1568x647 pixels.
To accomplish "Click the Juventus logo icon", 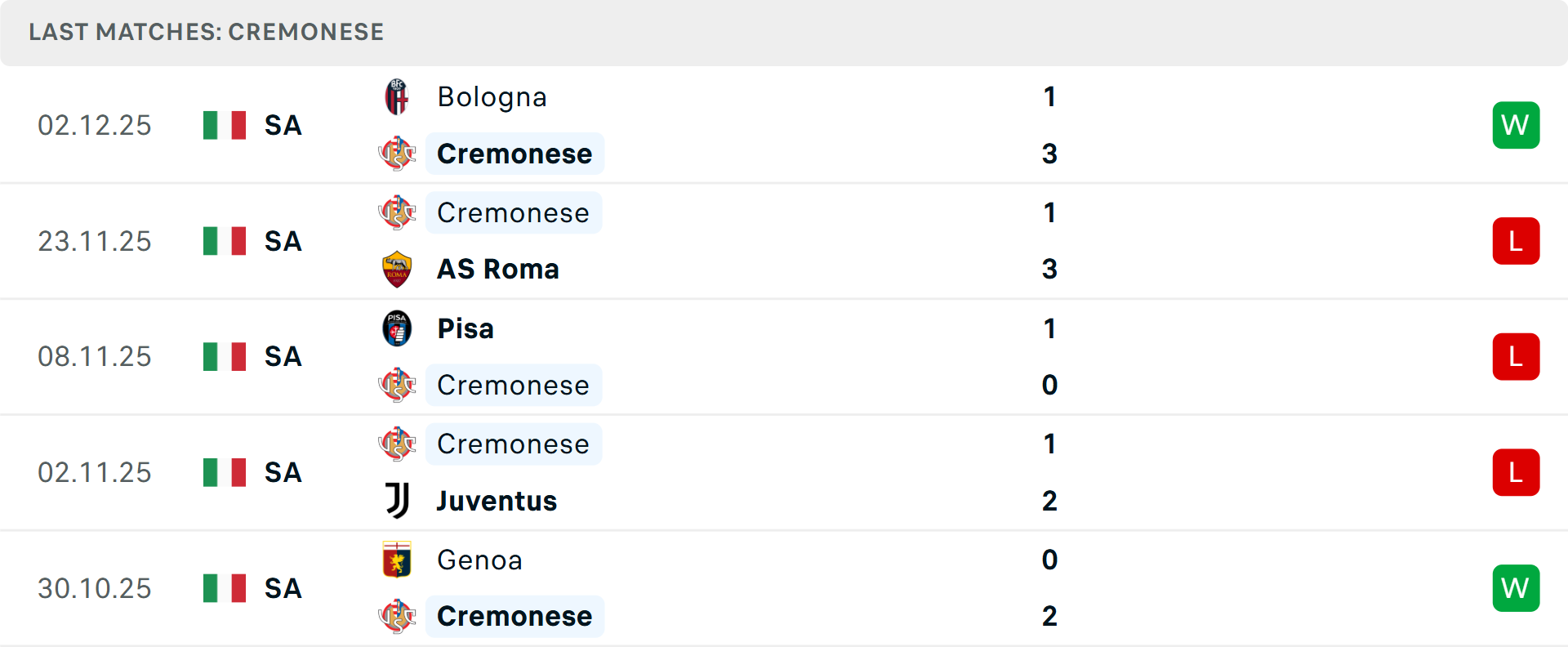I will pyautogui.click(x=397, y=500).
